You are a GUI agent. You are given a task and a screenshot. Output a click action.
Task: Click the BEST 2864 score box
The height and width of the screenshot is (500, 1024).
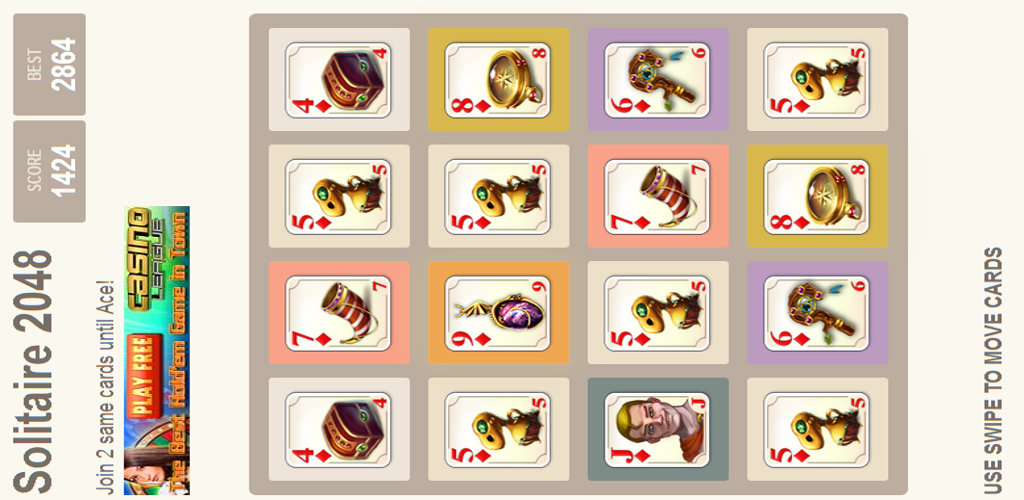50,65
